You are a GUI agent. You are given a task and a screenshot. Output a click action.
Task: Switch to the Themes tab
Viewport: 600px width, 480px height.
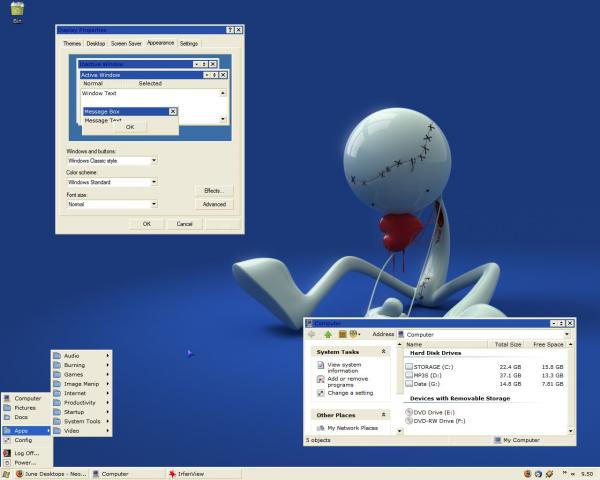click(72, 44)
